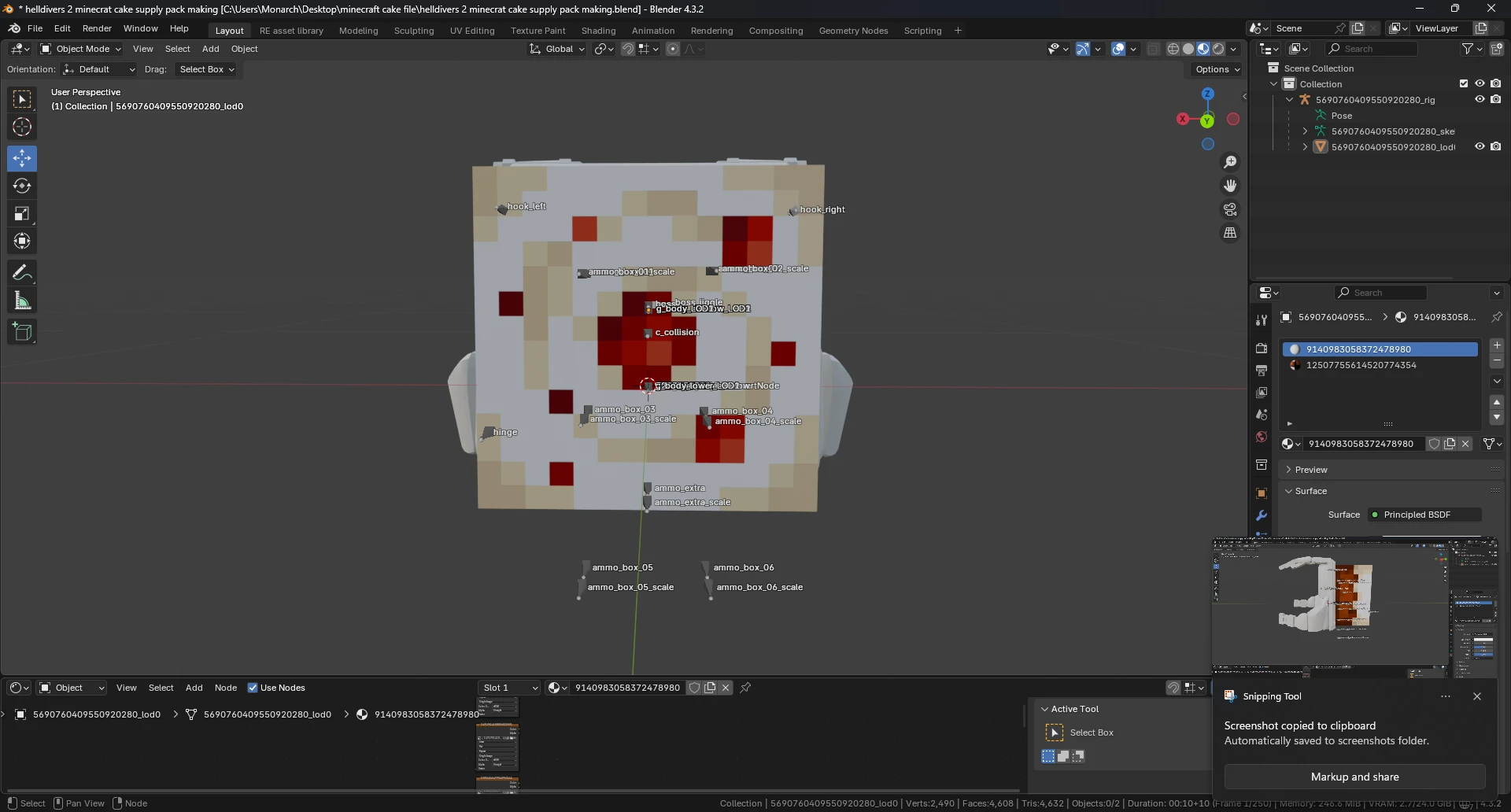Toggle the Use Nodes checkbox
Screen dimensions: 1511x812
click(253, 688)
